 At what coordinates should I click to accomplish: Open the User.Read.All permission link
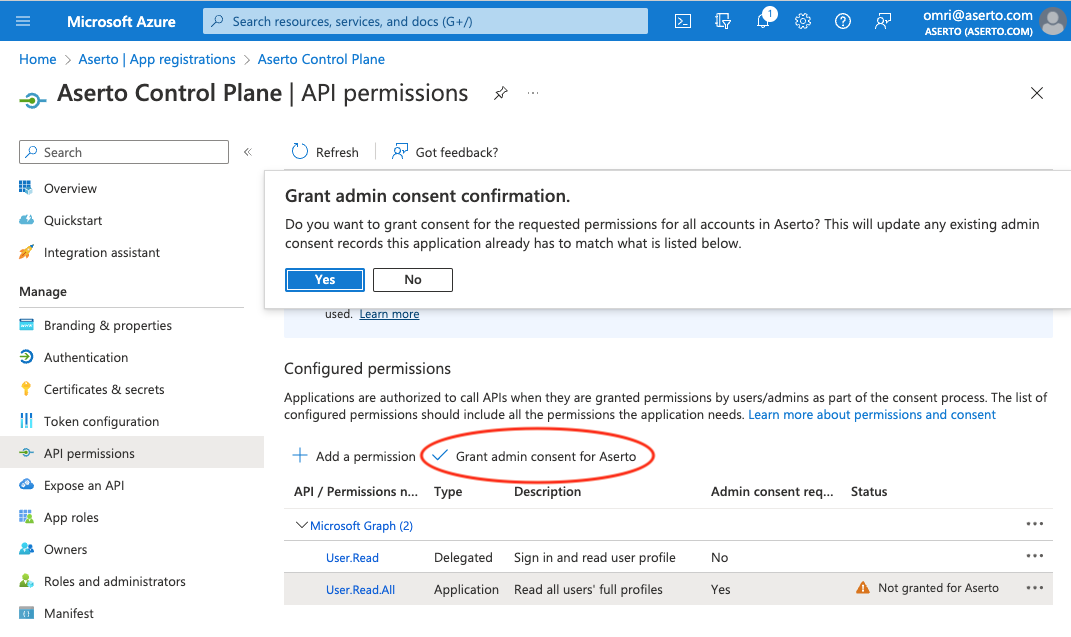[x=360, y=590]
